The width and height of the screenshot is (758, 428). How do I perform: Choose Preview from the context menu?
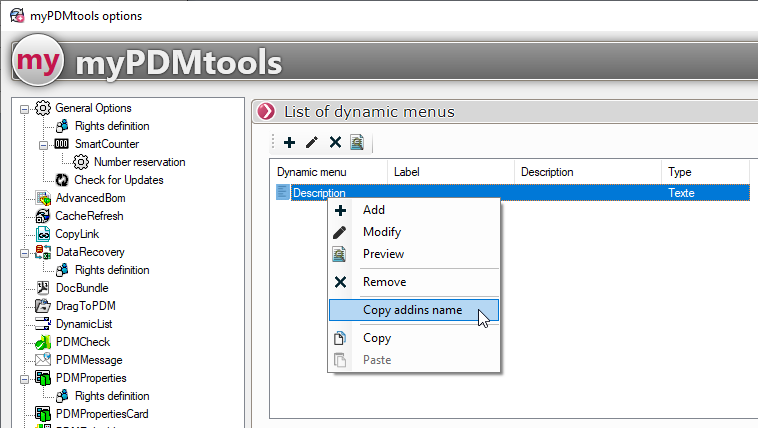(383, 254)
